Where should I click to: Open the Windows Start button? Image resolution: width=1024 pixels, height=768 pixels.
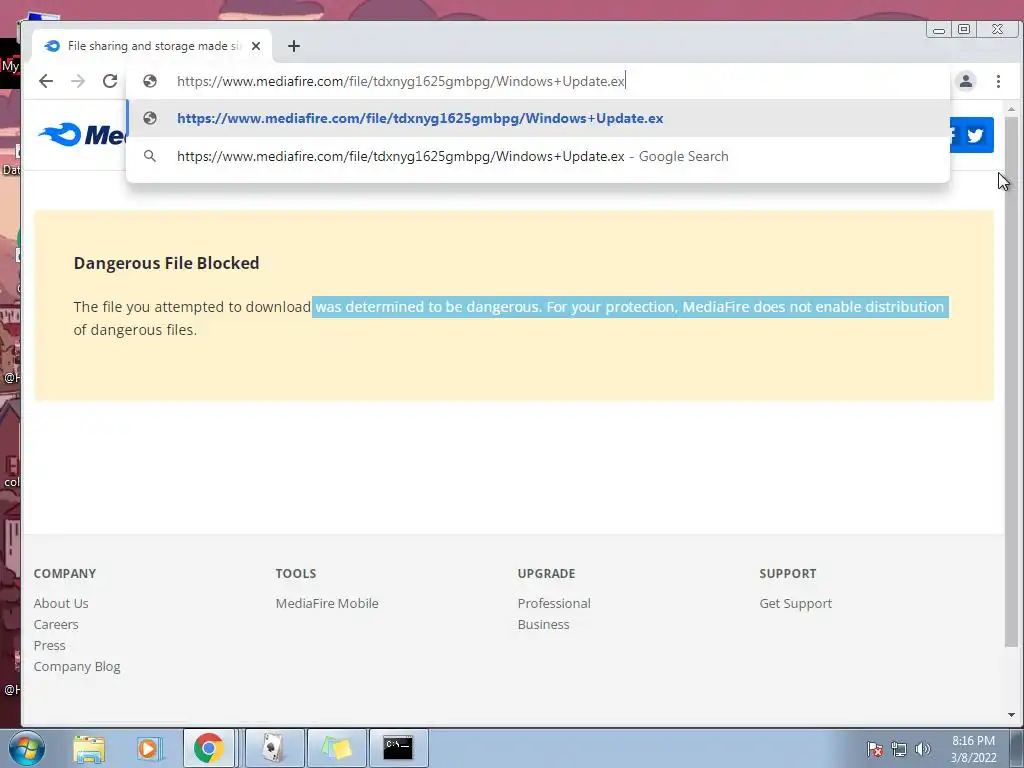click(x=27, y=748)
